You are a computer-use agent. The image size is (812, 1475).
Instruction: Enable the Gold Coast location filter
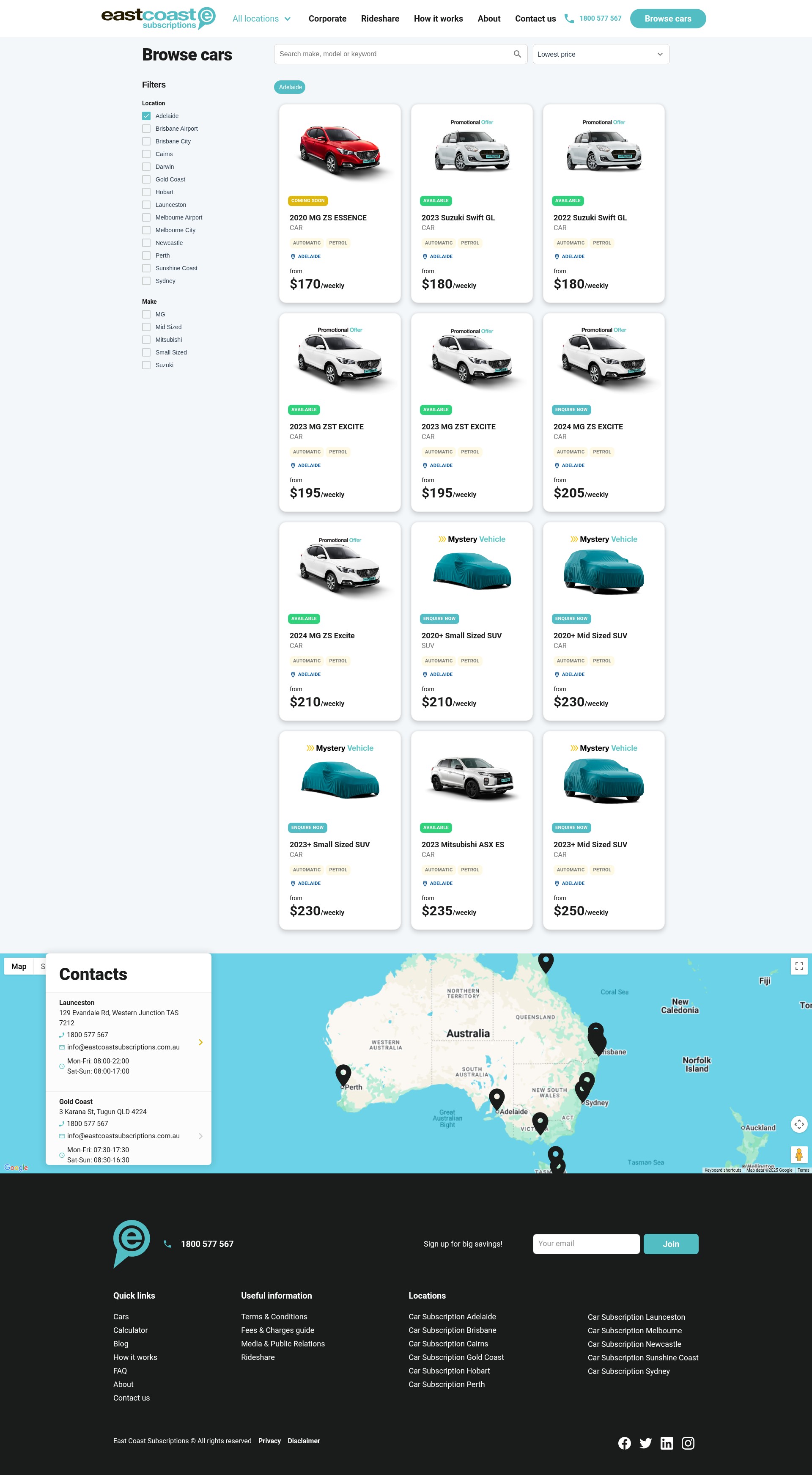coord(146,179)
